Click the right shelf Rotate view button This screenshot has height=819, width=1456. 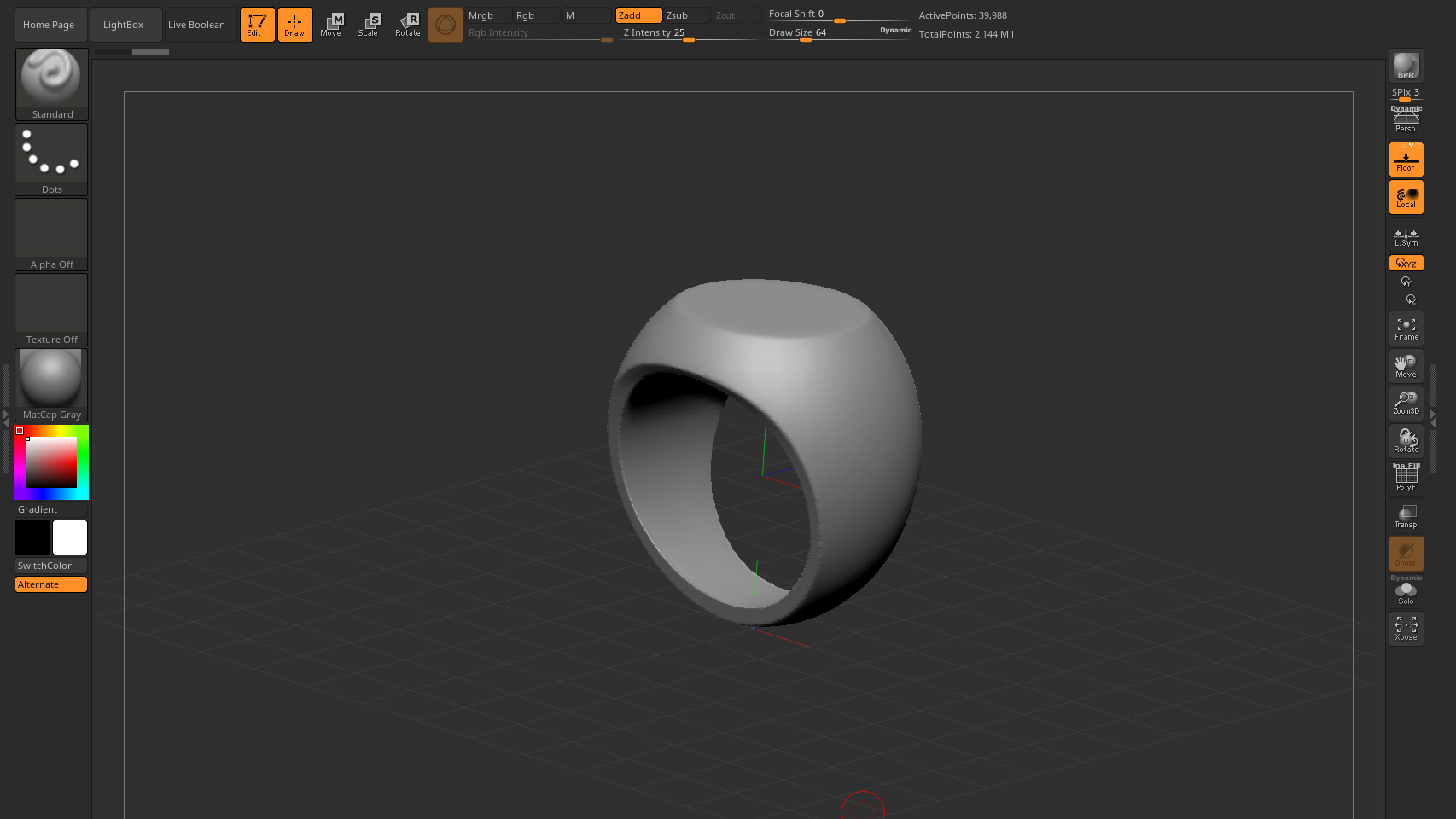[1406, 441]
